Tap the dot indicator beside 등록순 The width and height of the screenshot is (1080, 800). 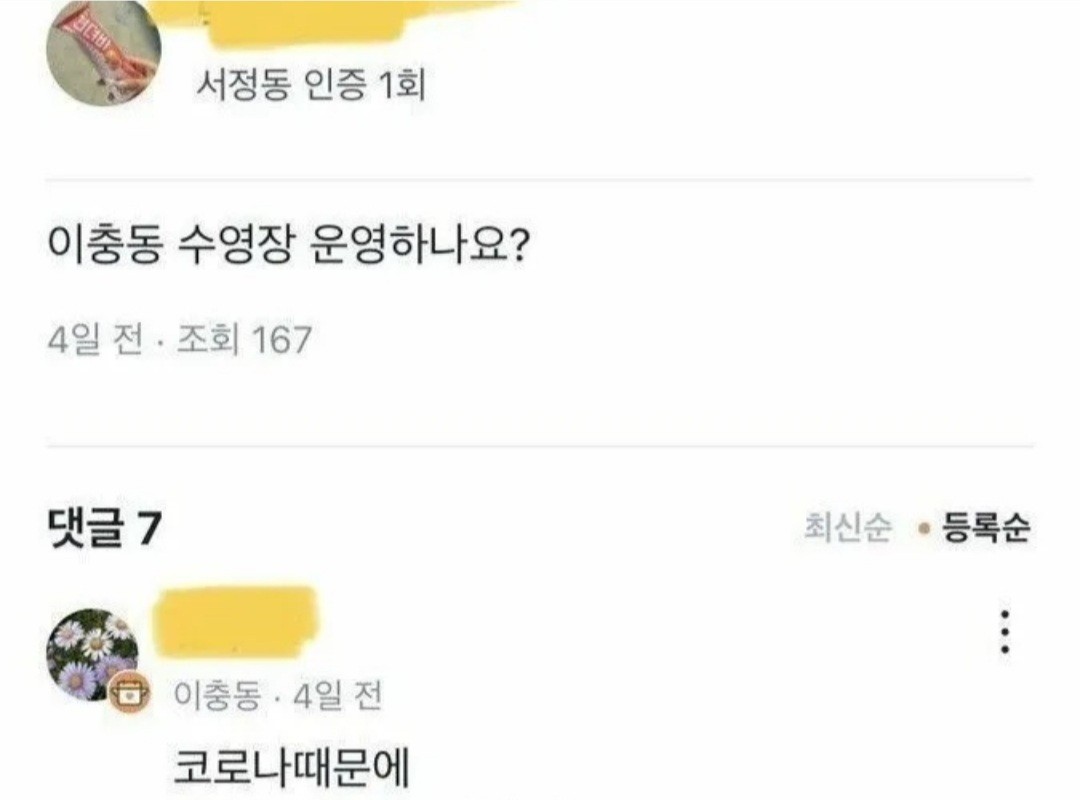tap(925, 529)
